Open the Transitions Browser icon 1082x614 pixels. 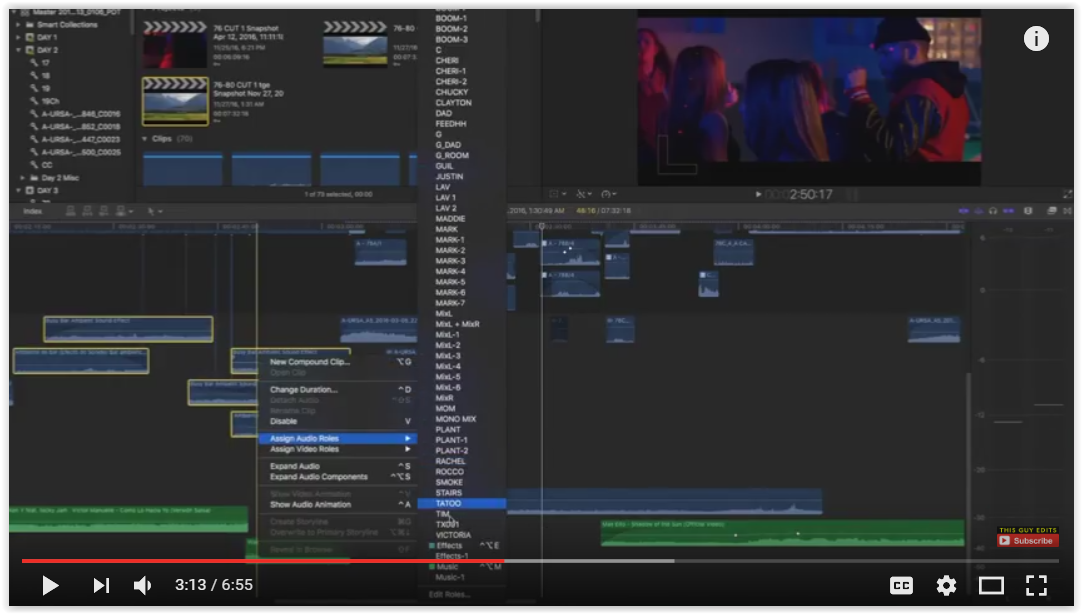(1067, 211)
